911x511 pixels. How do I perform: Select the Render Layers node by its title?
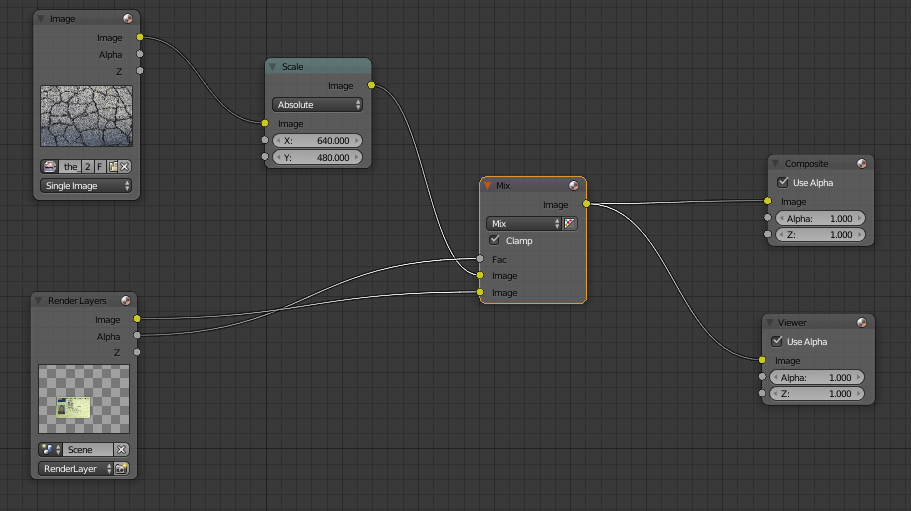[77, 301]
